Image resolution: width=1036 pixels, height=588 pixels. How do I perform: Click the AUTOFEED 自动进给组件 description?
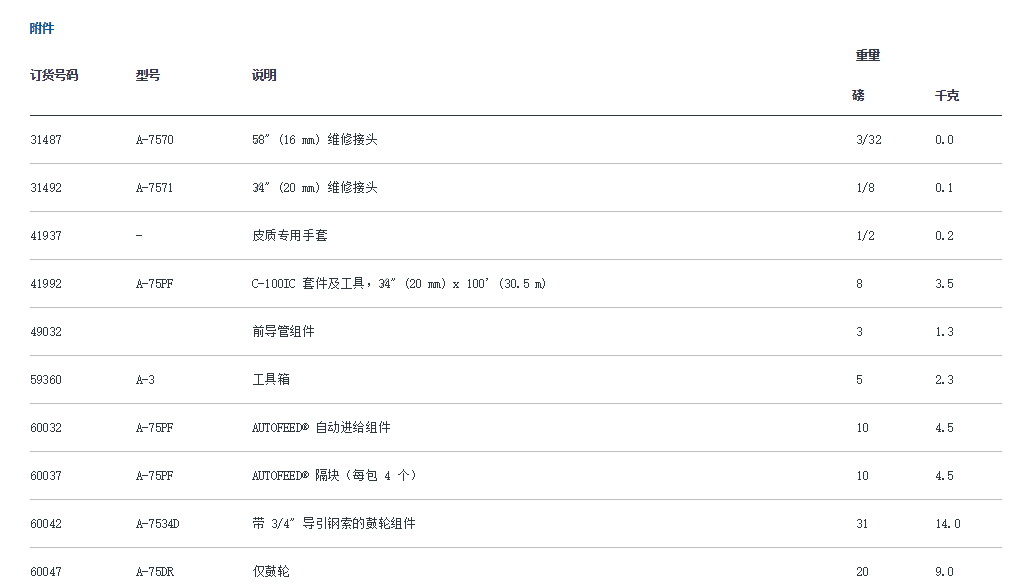click(x=321, y=428)
